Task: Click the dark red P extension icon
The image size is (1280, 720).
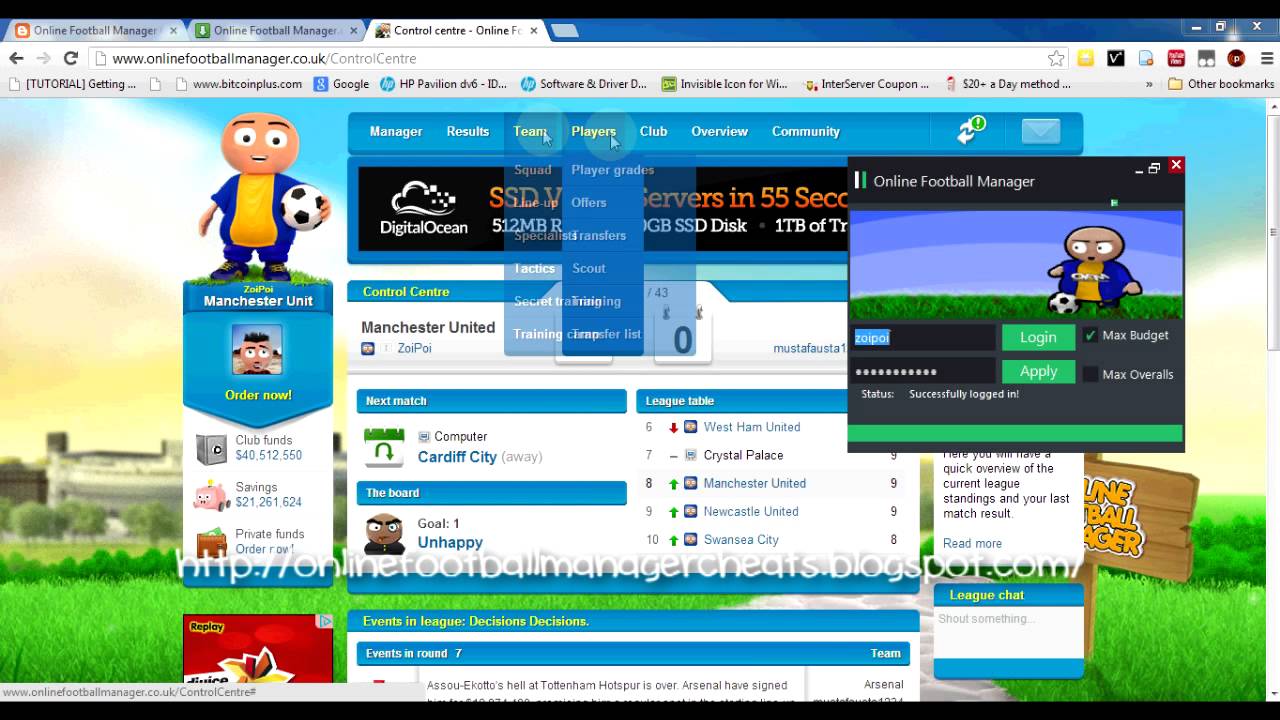Action: [x=1236, y=58]
